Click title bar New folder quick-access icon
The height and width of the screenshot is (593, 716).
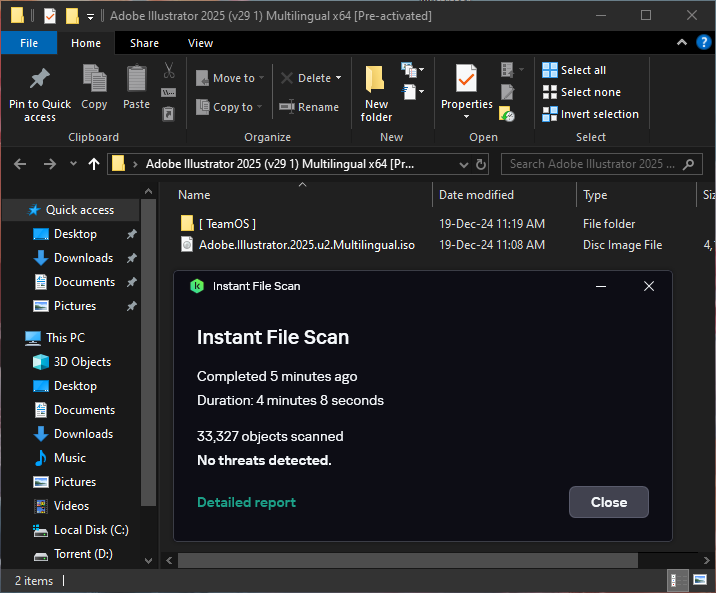(x=72, y=16)
